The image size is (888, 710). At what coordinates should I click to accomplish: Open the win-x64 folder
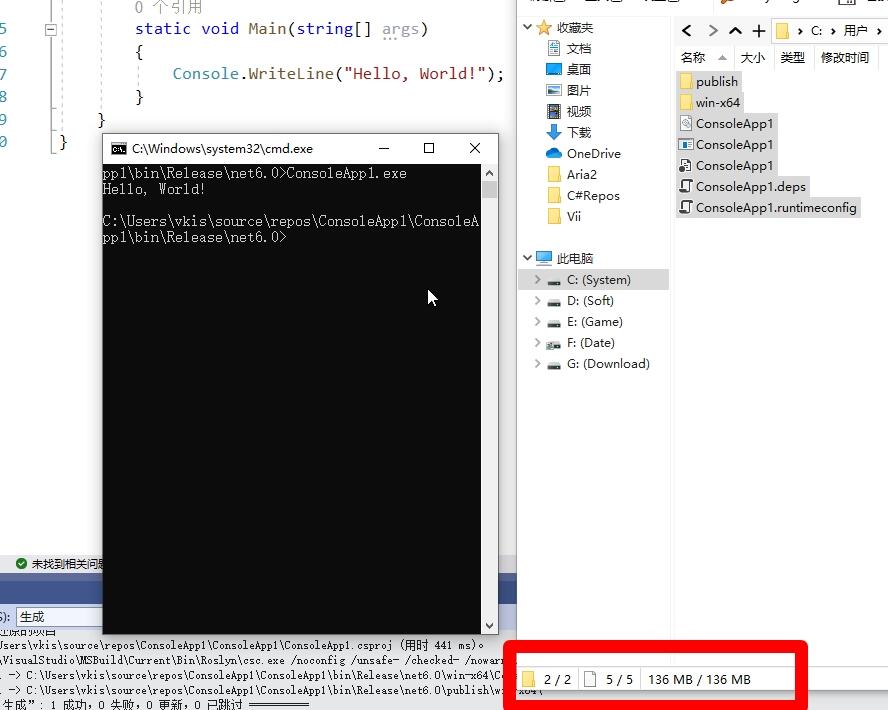pyautogui.click(x=717, y=102)
